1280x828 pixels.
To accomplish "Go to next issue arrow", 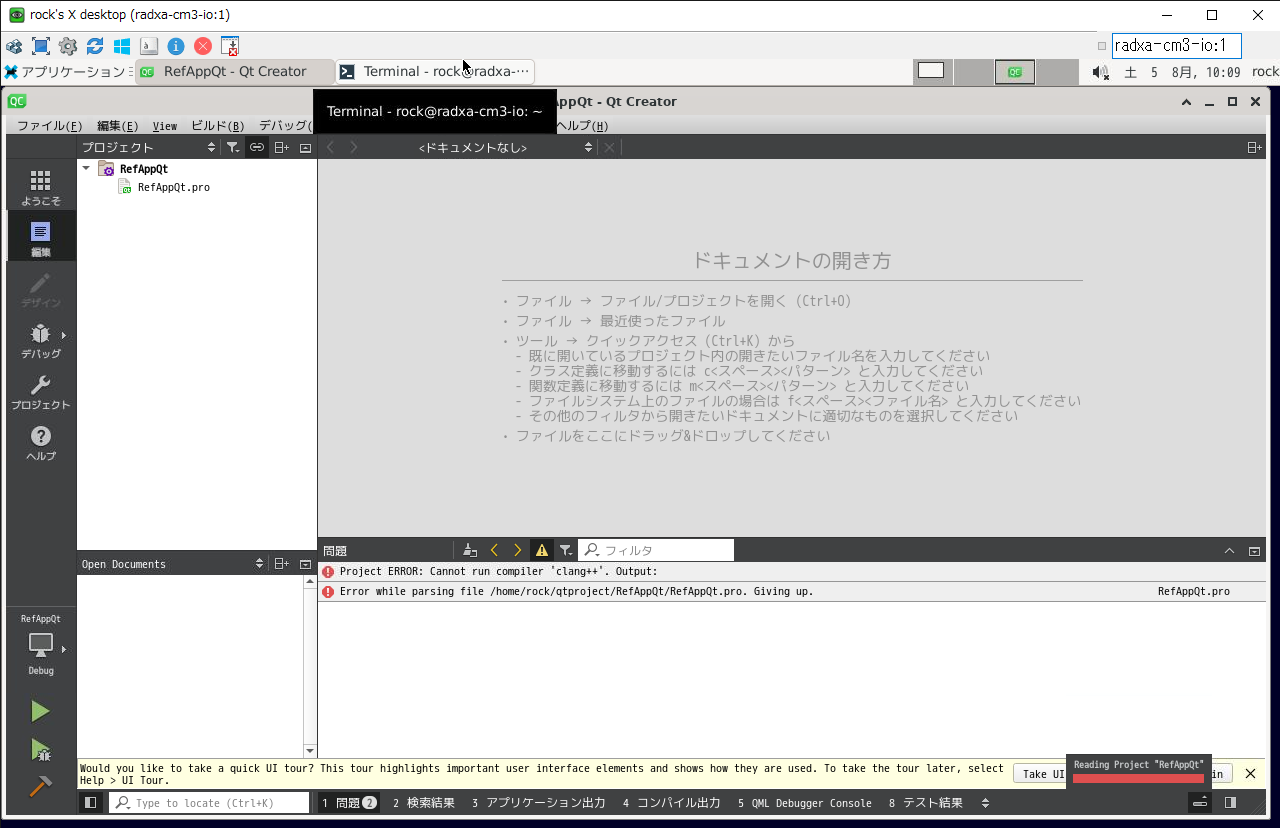I will pos(517,550).
